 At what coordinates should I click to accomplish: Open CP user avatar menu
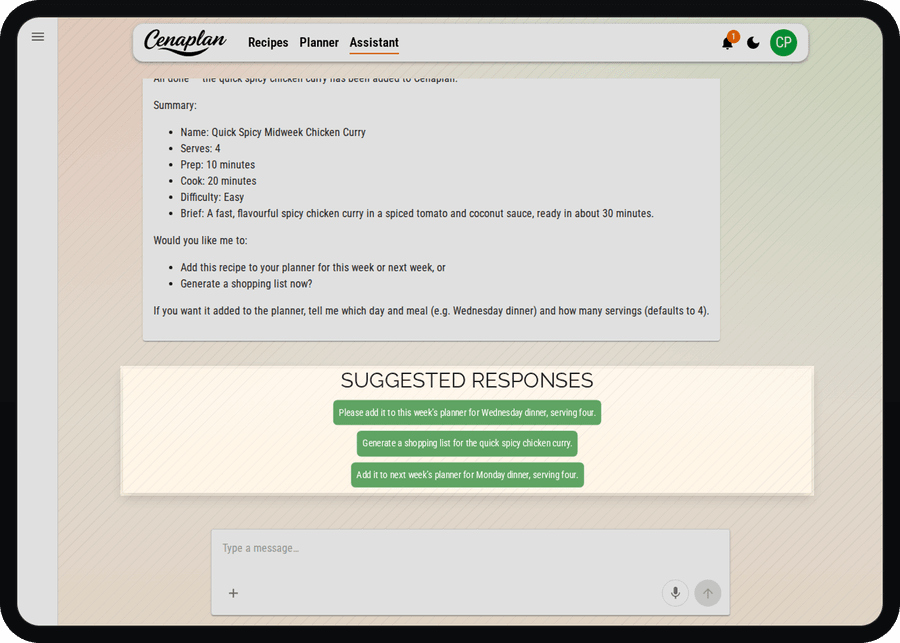pos(783,42)
